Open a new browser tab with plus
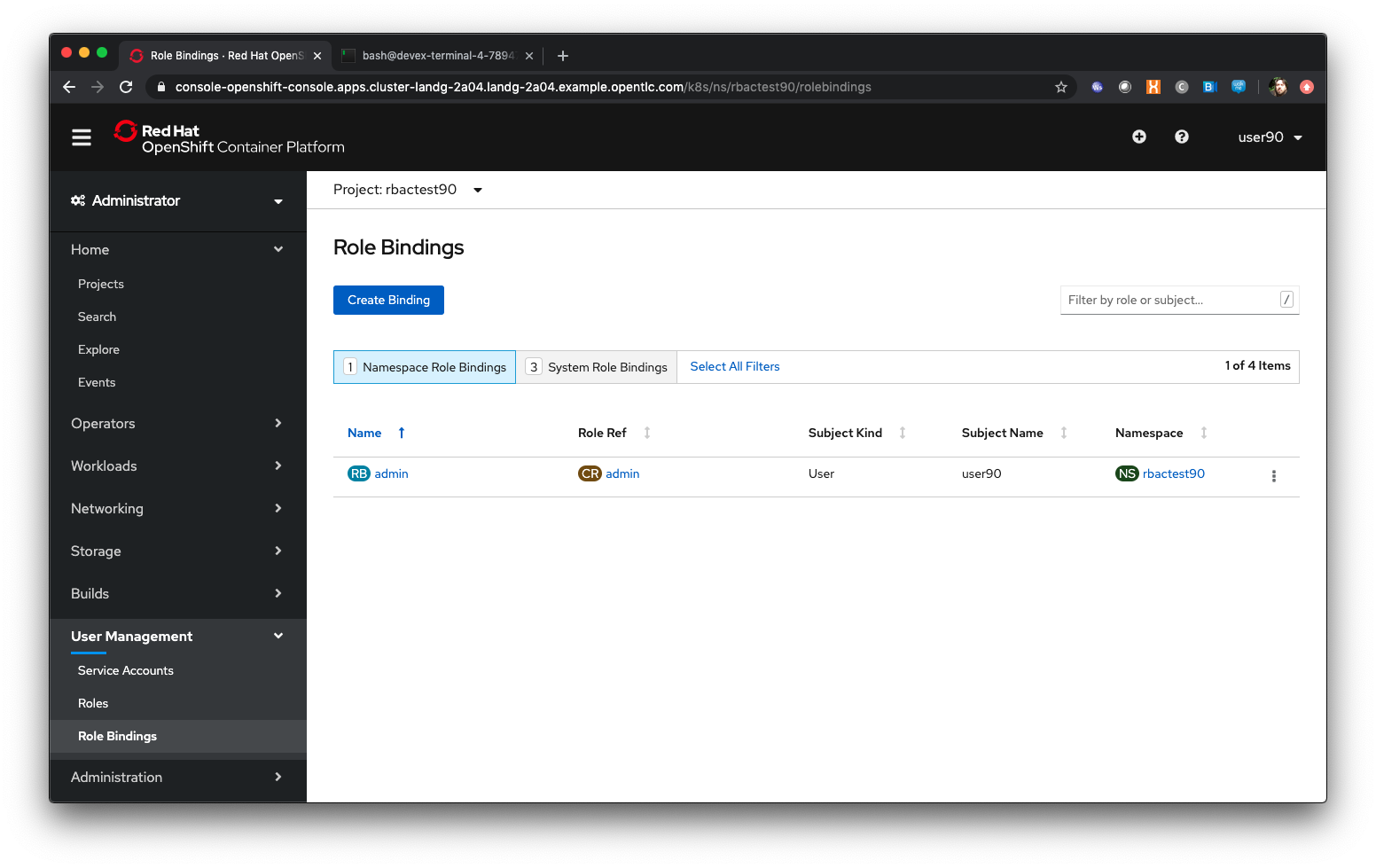The height and width of the screenshot is (868, 1376). point(563,56)
